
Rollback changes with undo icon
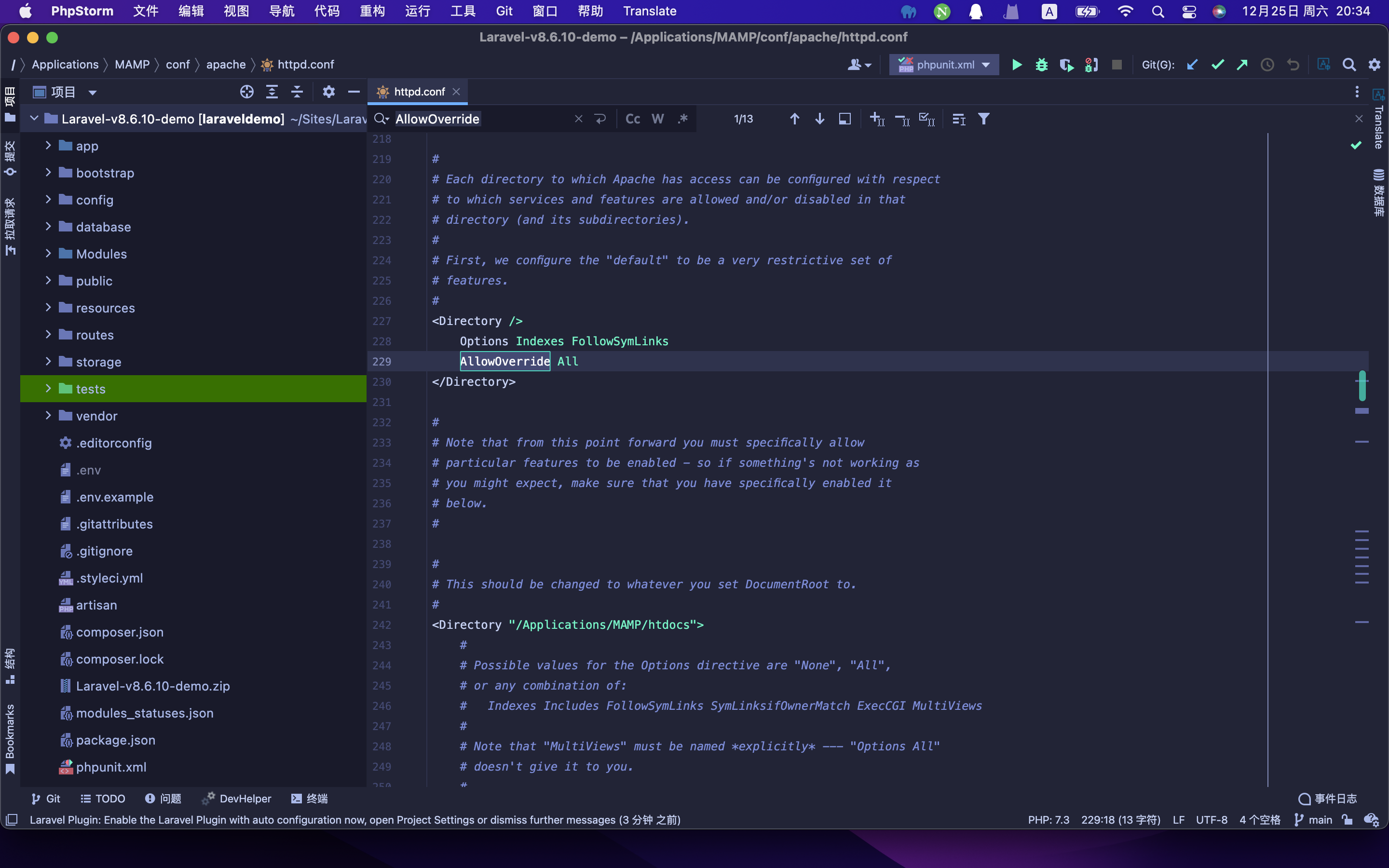tap(1293, 65)
